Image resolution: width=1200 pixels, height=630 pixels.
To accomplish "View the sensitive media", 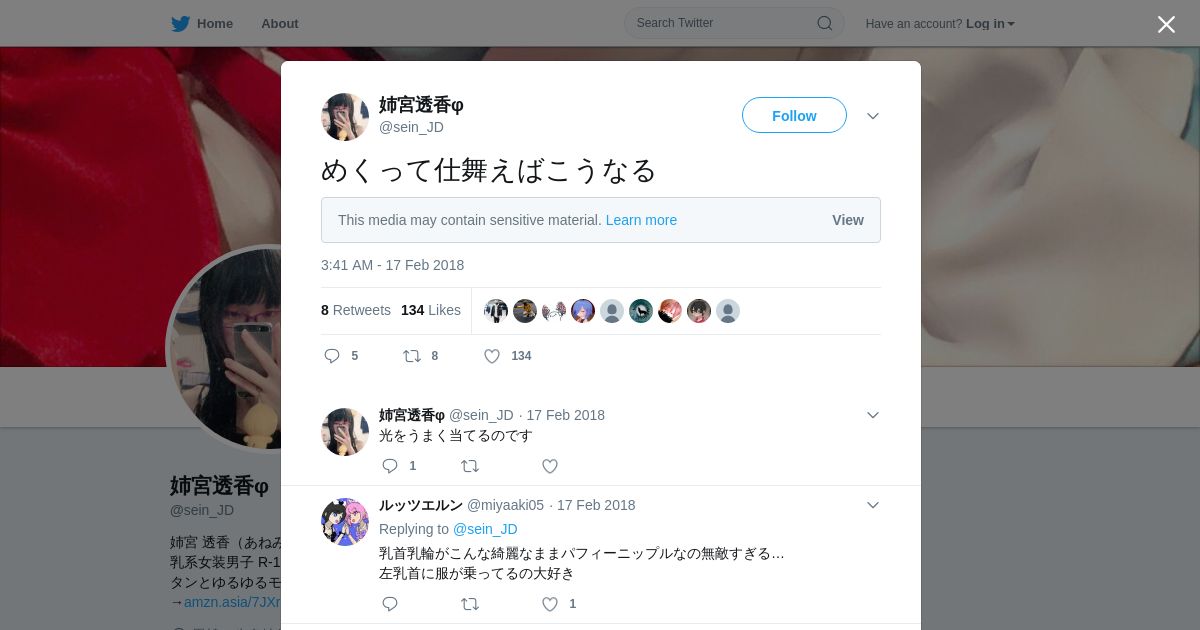I will click(x=848, y=220).
